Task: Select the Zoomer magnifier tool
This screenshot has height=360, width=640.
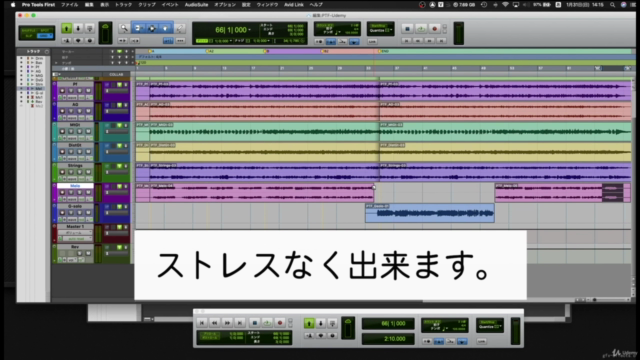Action: click(124, 29)
